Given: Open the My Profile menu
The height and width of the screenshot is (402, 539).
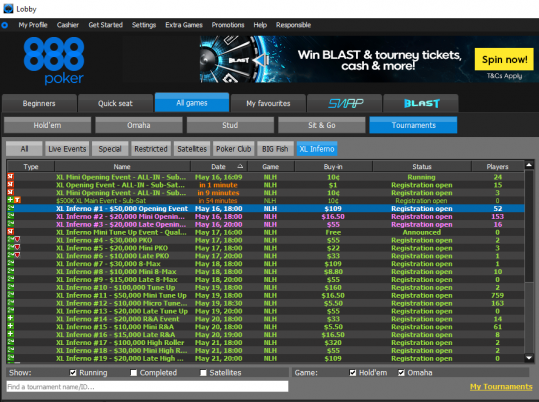Looking at the screenshot, I should tap(33, 25).
